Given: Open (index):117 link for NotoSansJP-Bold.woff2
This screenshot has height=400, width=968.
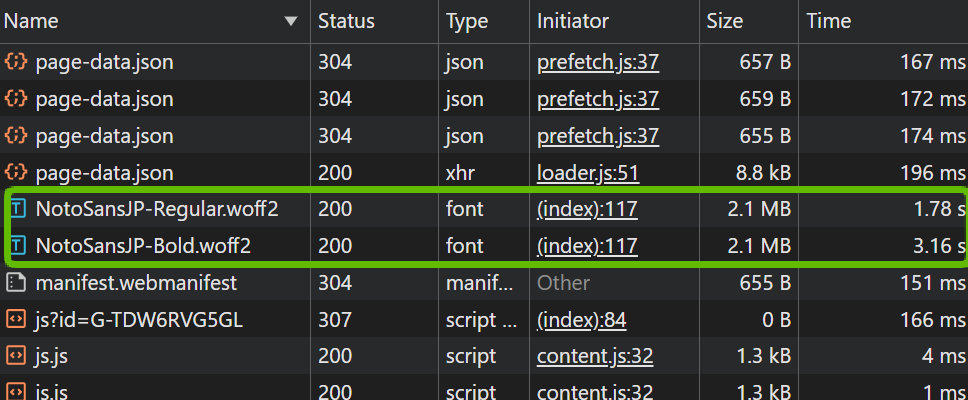Looking at the screenshot, I should coord(587,246).
